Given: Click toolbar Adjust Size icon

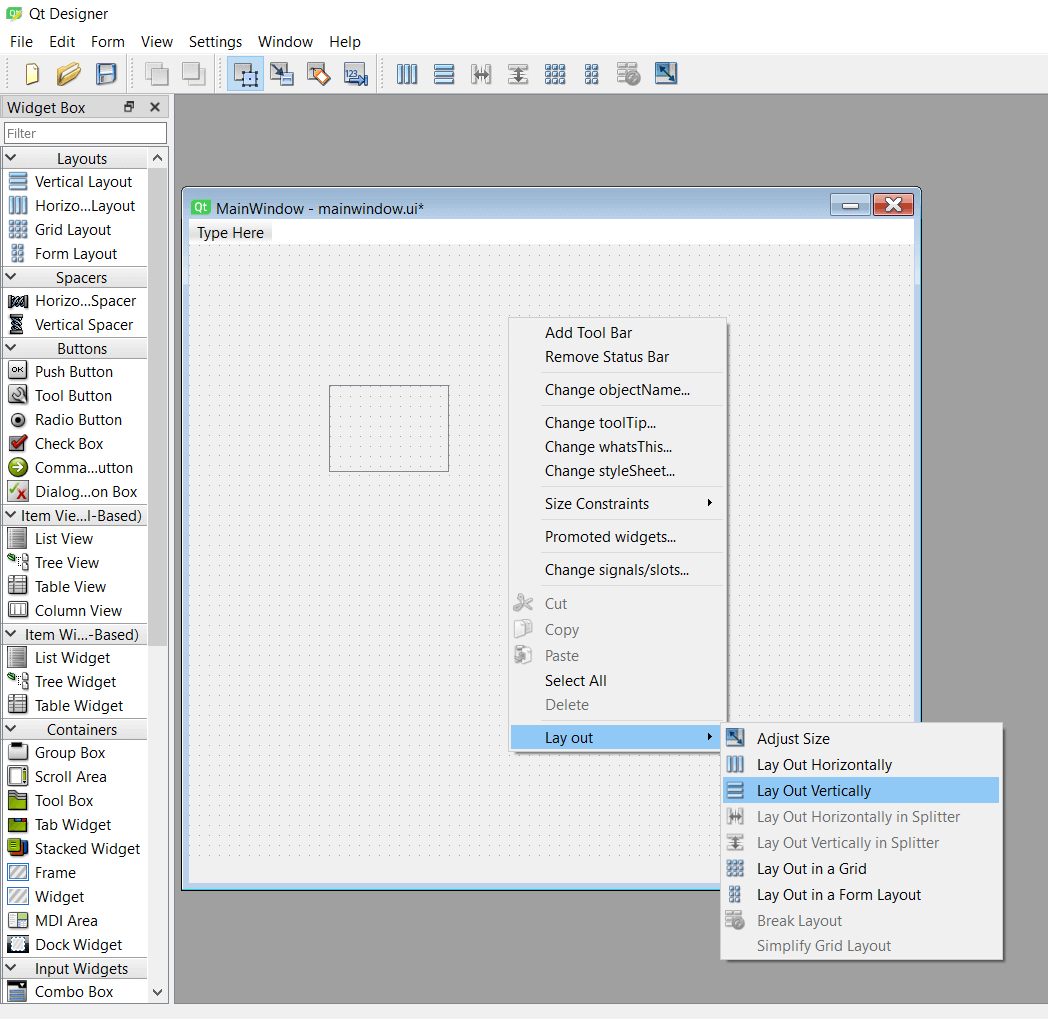Looking at the screenshot, I should (x=666, y=74).
